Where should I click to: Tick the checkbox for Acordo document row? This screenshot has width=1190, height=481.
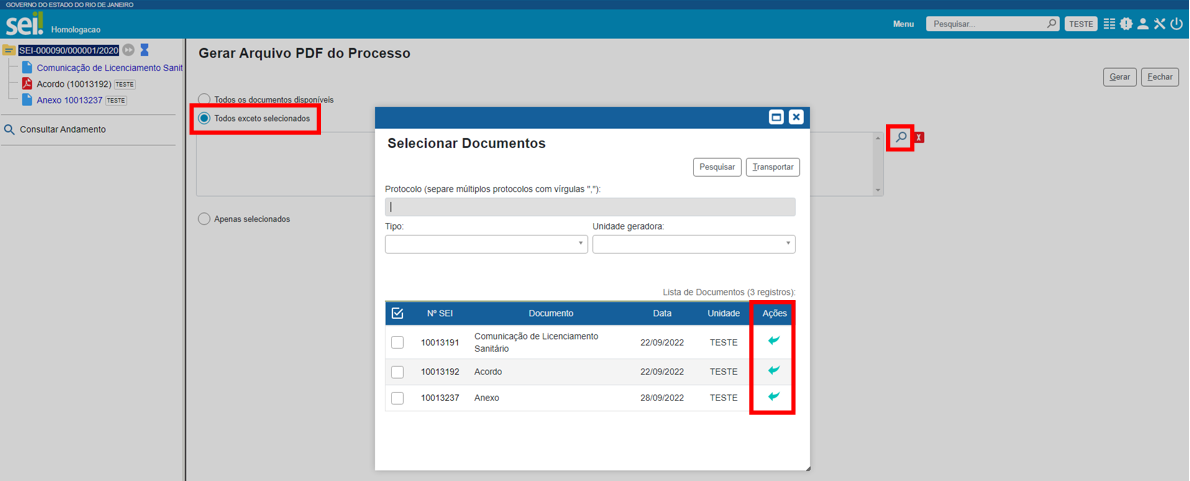[398, 372]
